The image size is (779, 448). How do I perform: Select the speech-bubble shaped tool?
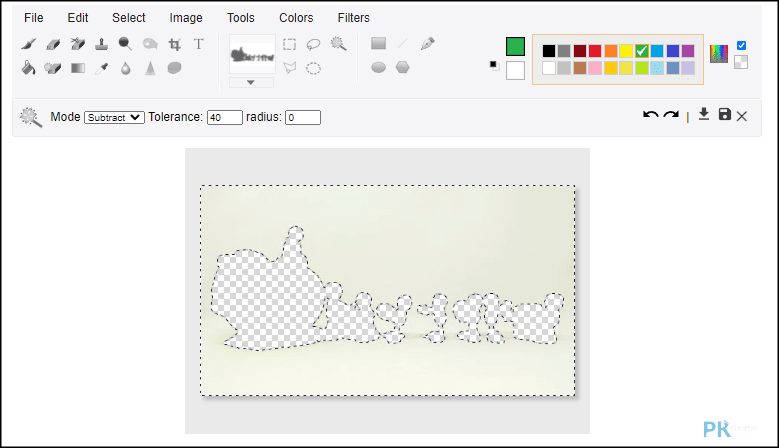(x=150, y=44)
